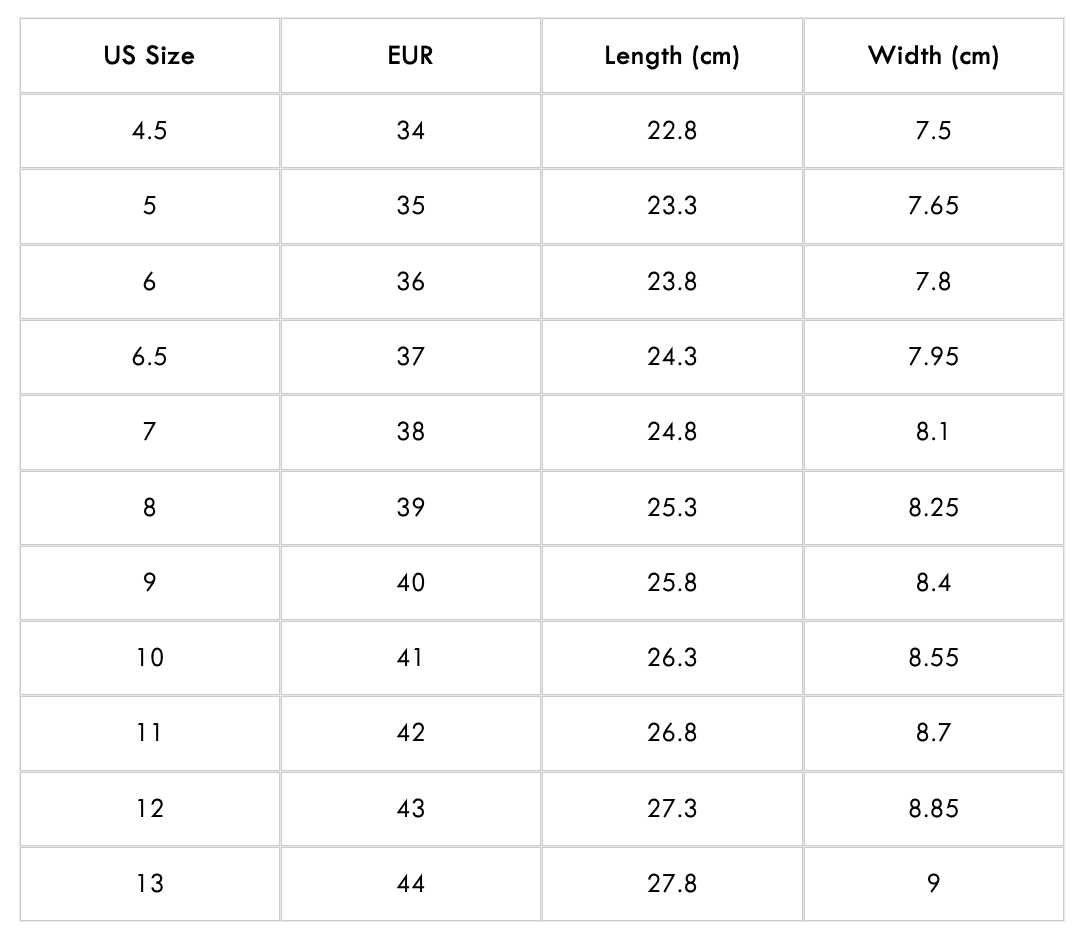1084x942 pixels.
Task: Click EUR size 36 cell
Action: click(410, 282)
